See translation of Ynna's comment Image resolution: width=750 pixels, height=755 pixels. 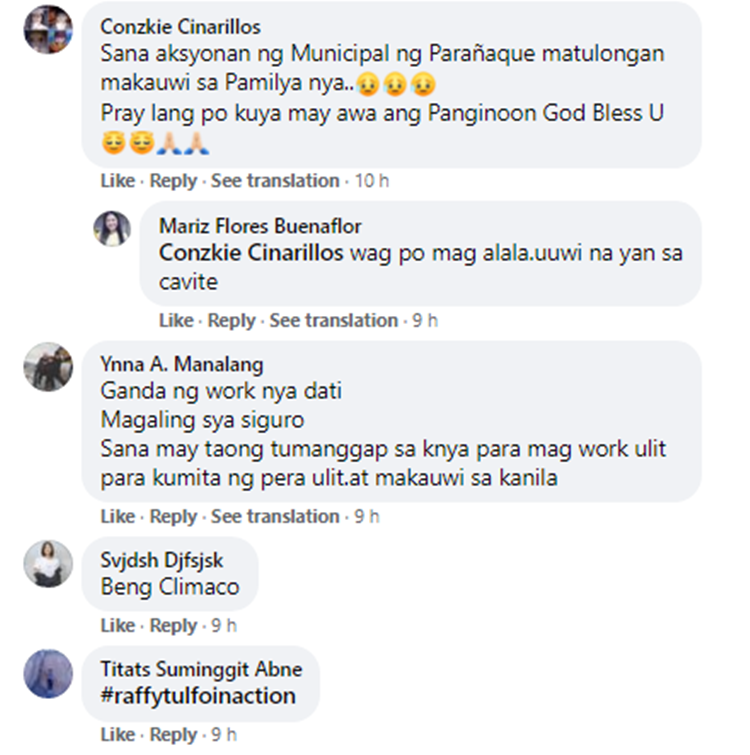(x=275, y=517)
